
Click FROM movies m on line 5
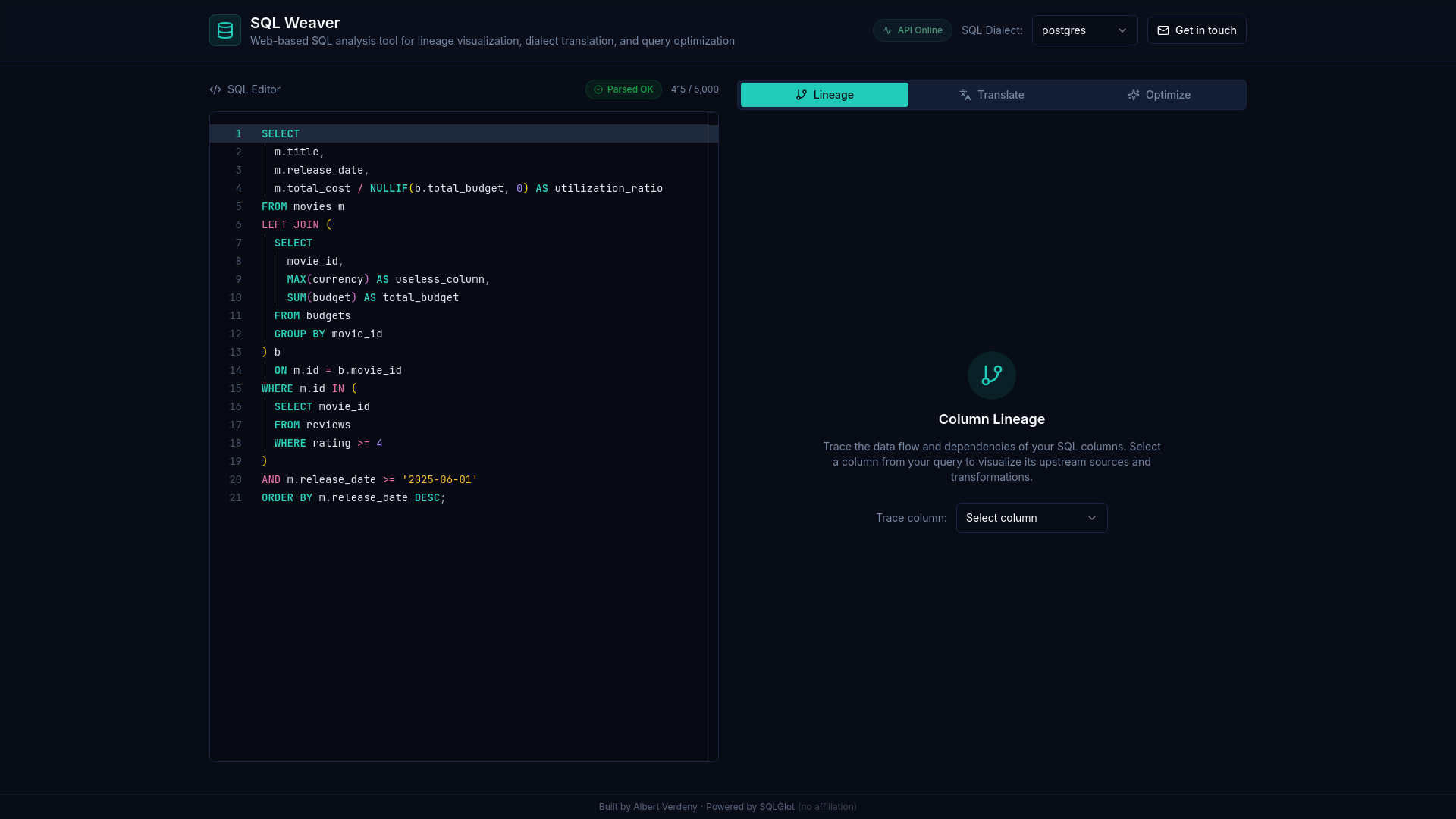tap(303, 206)
